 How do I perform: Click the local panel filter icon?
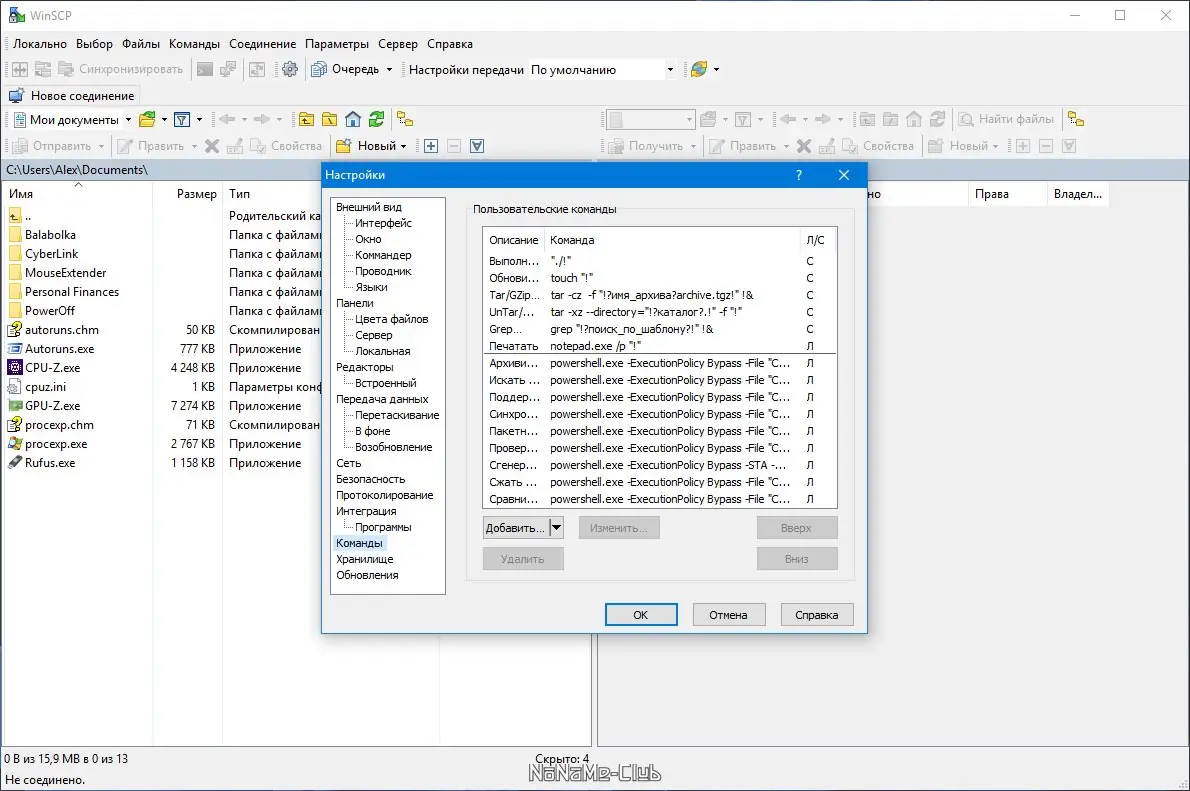pyautogui.click(x=182, y=119)
